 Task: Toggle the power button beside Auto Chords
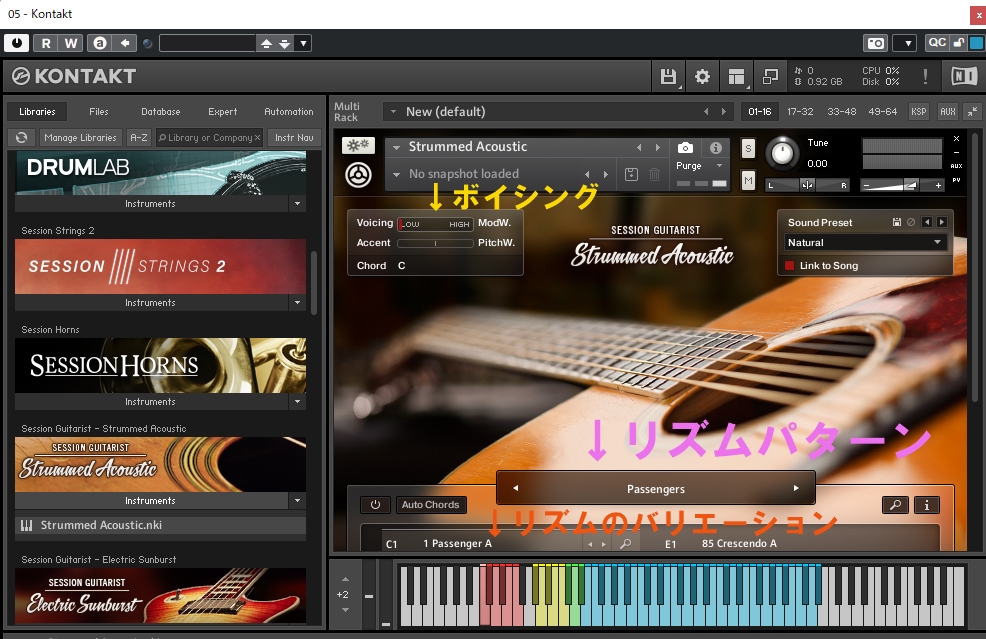(376, 505)
